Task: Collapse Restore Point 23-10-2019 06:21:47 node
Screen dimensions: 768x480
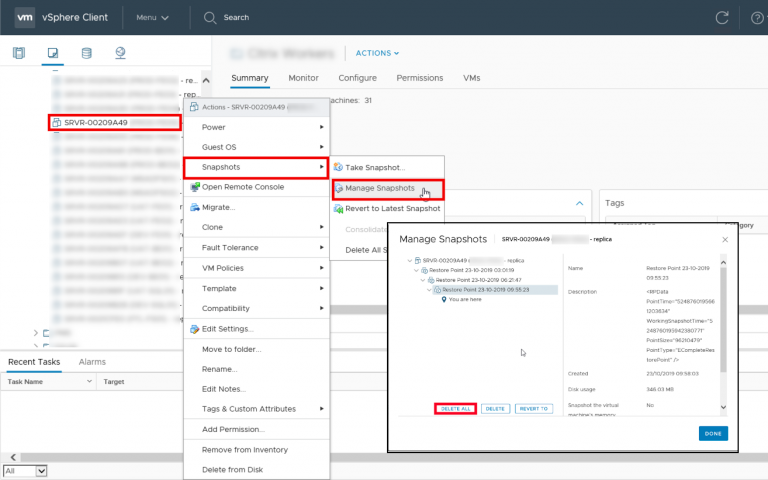Action: tap(423, 280)
